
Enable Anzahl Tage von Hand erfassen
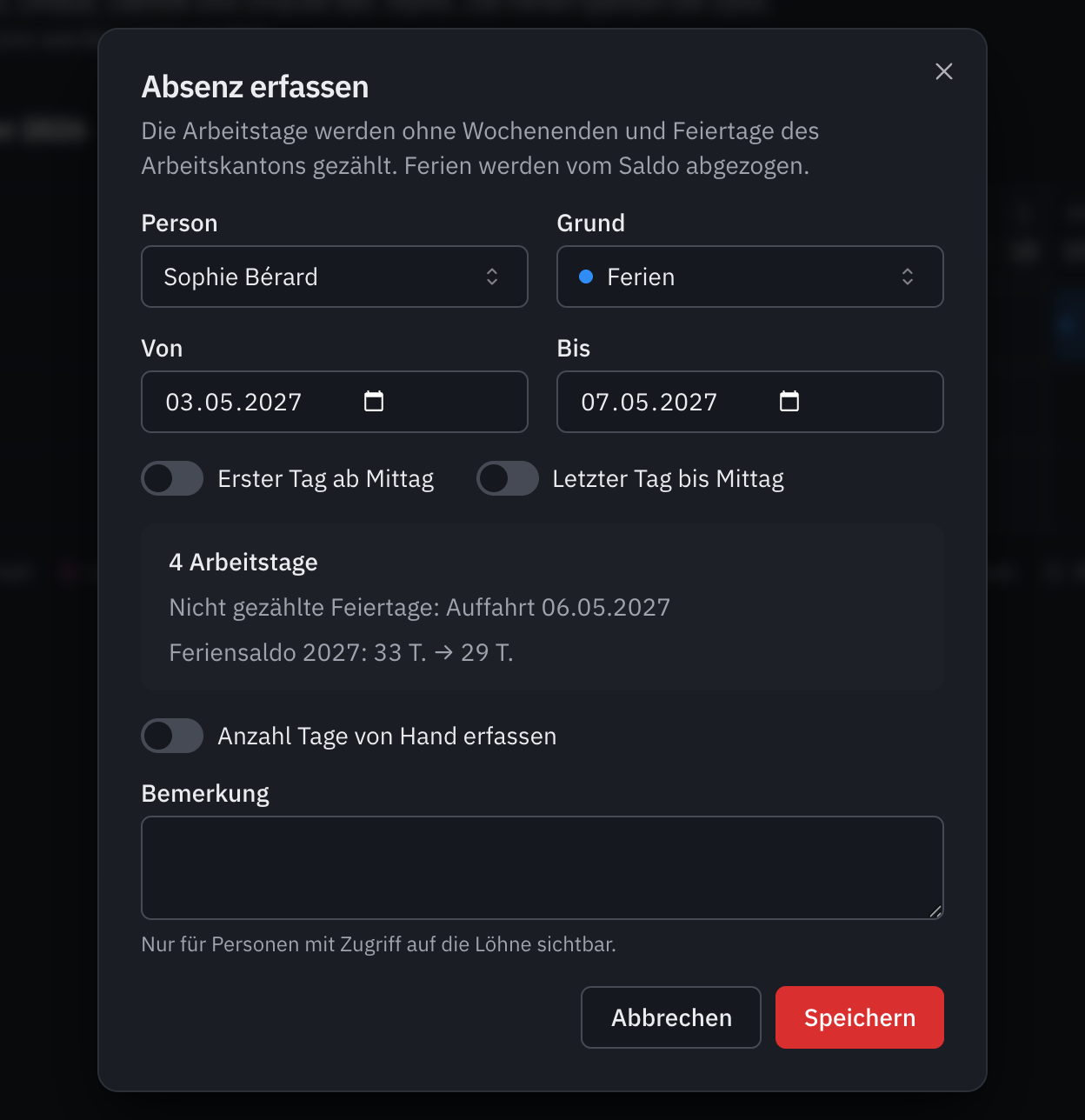pyautogui.click(x=172, y=736)
